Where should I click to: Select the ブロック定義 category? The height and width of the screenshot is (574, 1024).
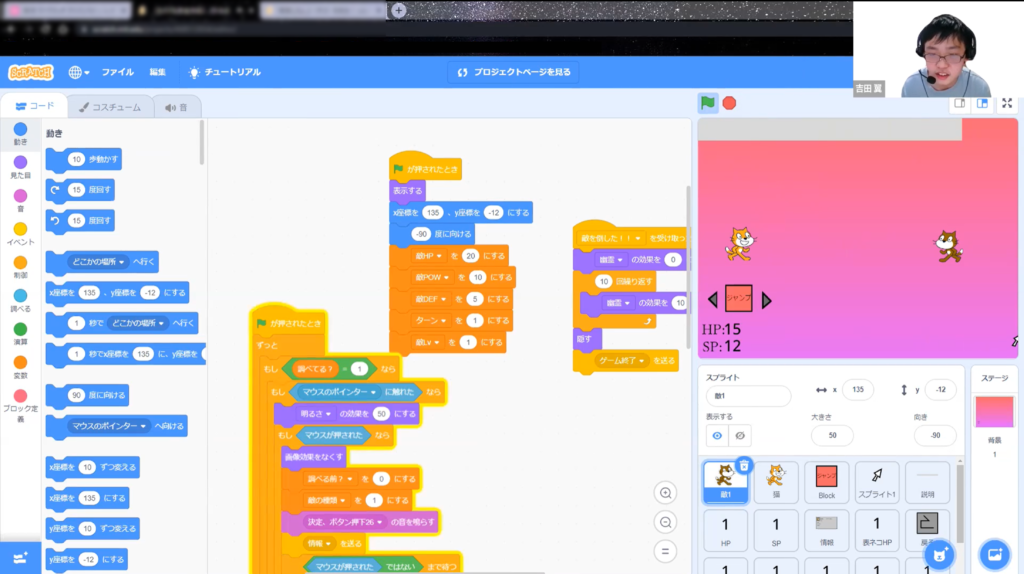(20, 405)
